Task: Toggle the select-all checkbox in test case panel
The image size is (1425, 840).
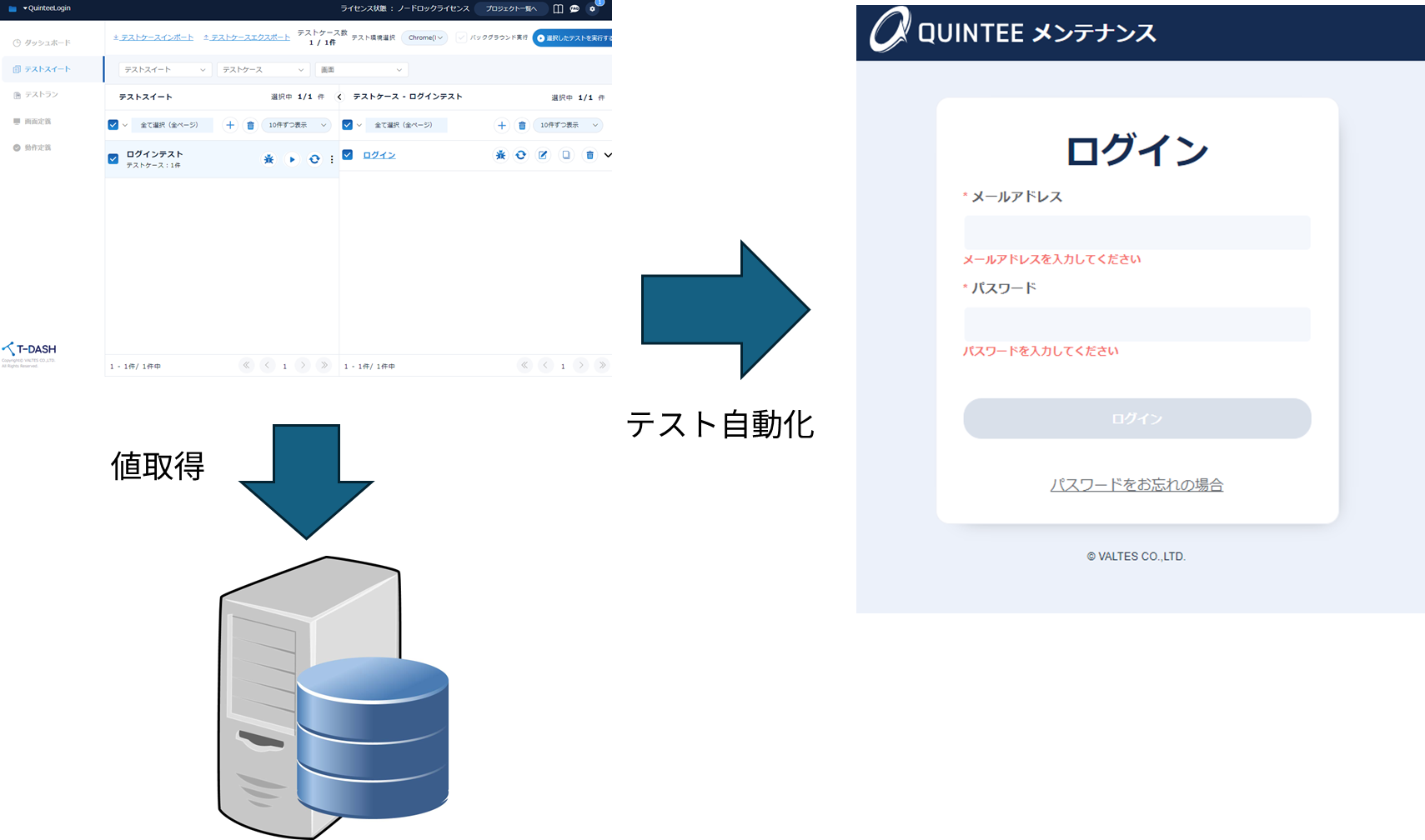Action: pyautogui.click(x=348, y=125)
